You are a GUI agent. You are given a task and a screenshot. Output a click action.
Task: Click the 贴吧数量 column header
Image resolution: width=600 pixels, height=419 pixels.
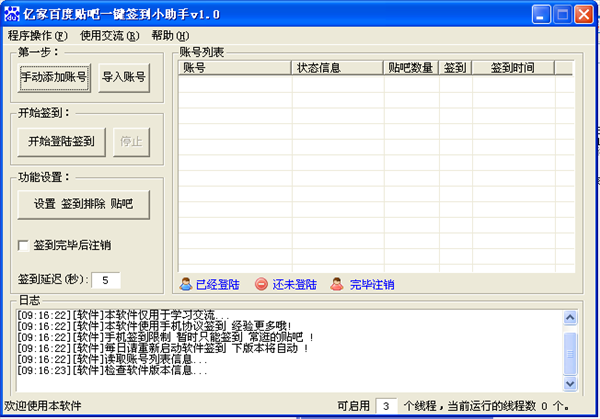coord(411,68)
